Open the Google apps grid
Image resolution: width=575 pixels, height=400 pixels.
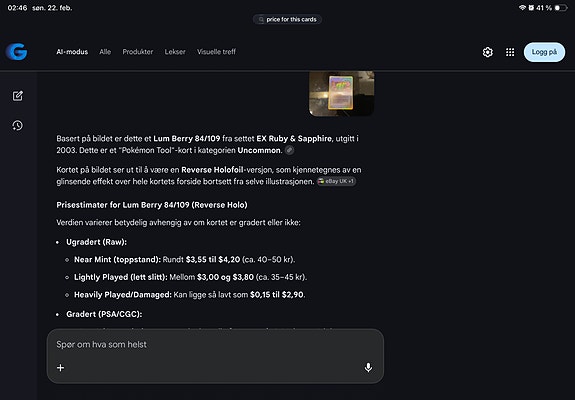510,52
